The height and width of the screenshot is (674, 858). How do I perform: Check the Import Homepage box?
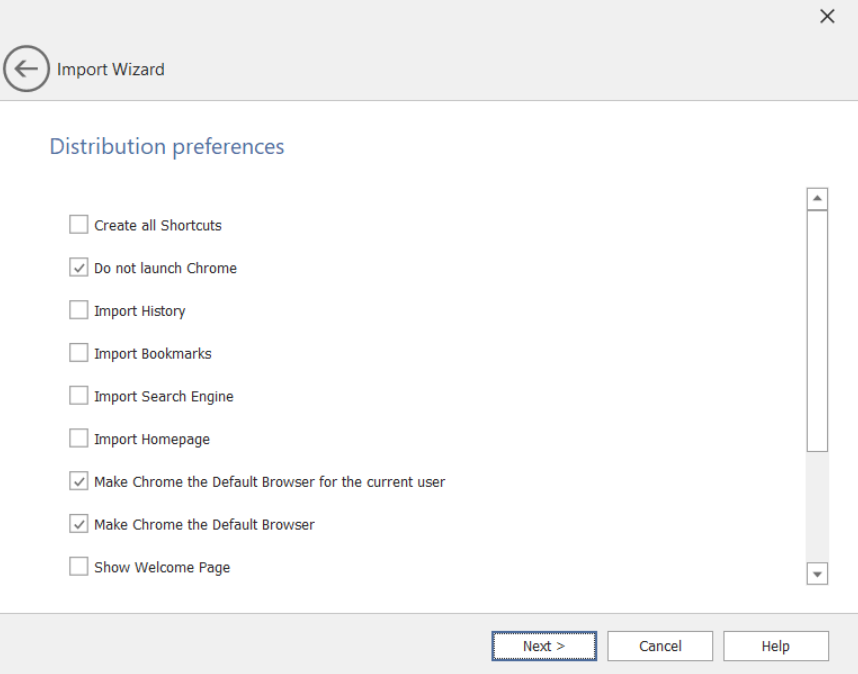[78, 438]
